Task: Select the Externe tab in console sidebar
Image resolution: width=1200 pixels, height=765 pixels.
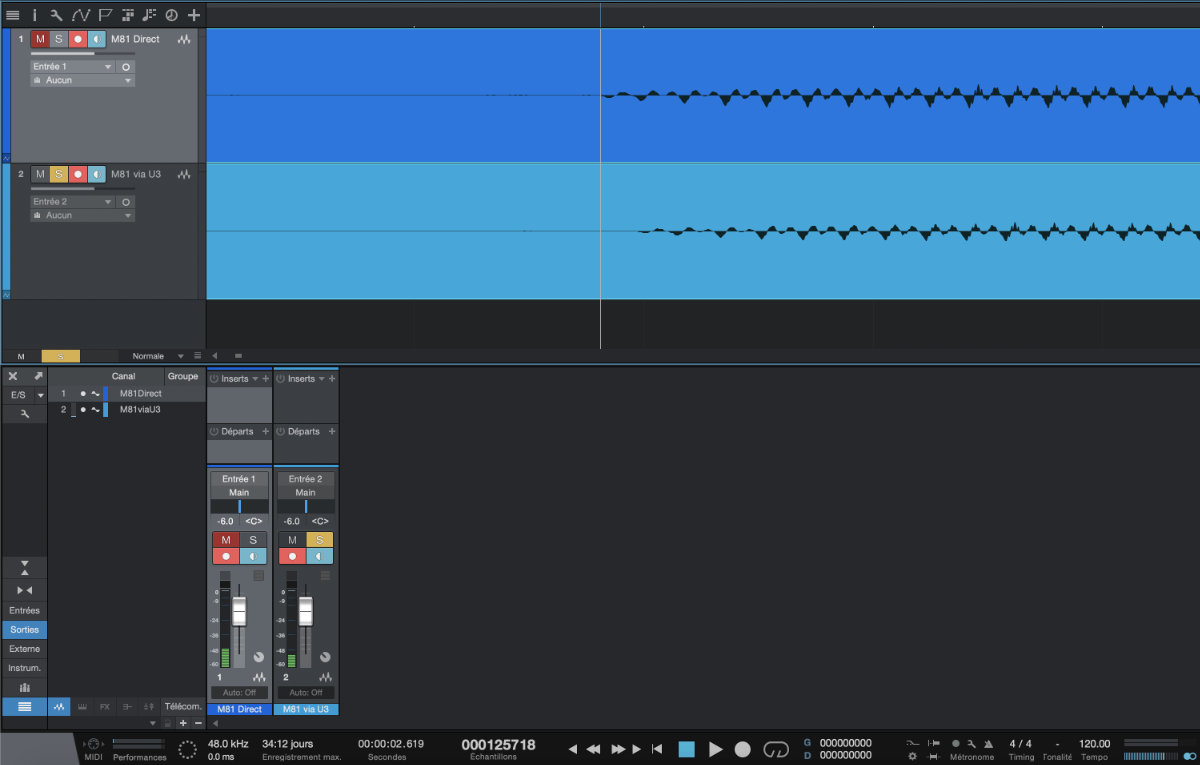Action: (24, 649)
